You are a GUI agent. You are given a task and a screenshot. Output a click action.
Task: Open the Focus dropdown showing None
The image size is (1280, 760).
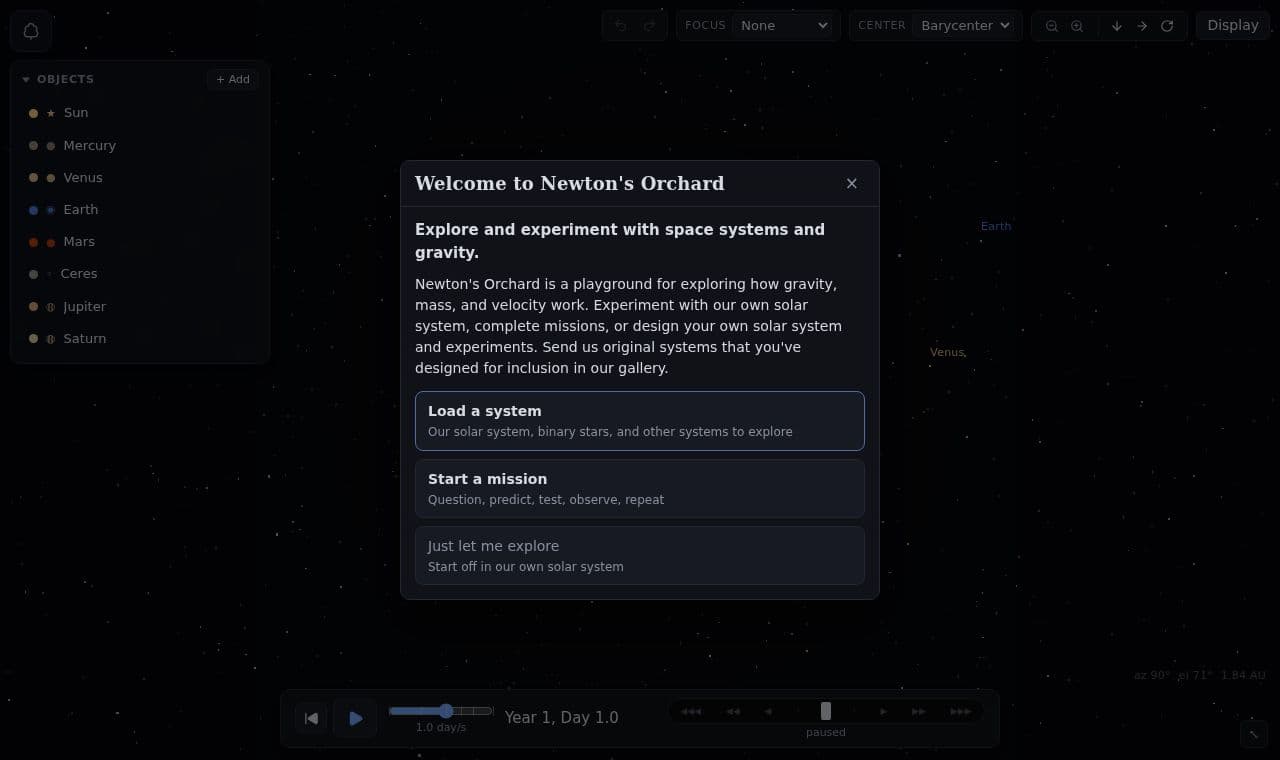[783, 26]
